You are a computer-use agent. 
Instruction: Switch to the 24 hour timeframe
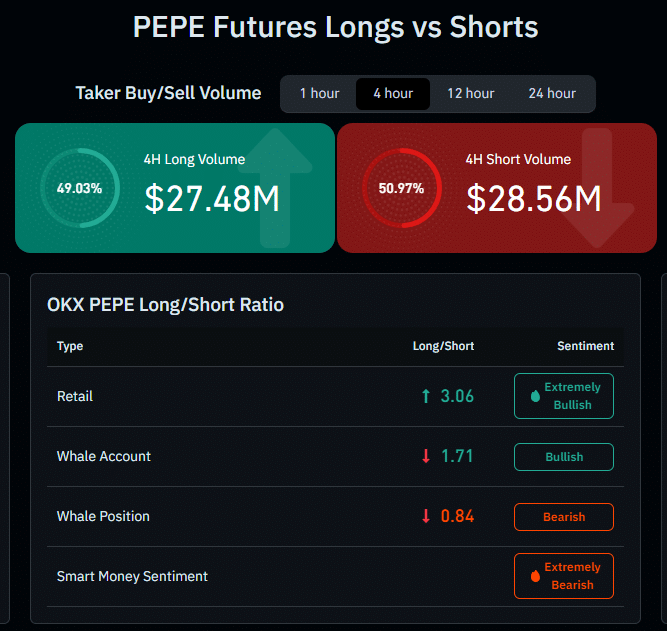point(552,94)
